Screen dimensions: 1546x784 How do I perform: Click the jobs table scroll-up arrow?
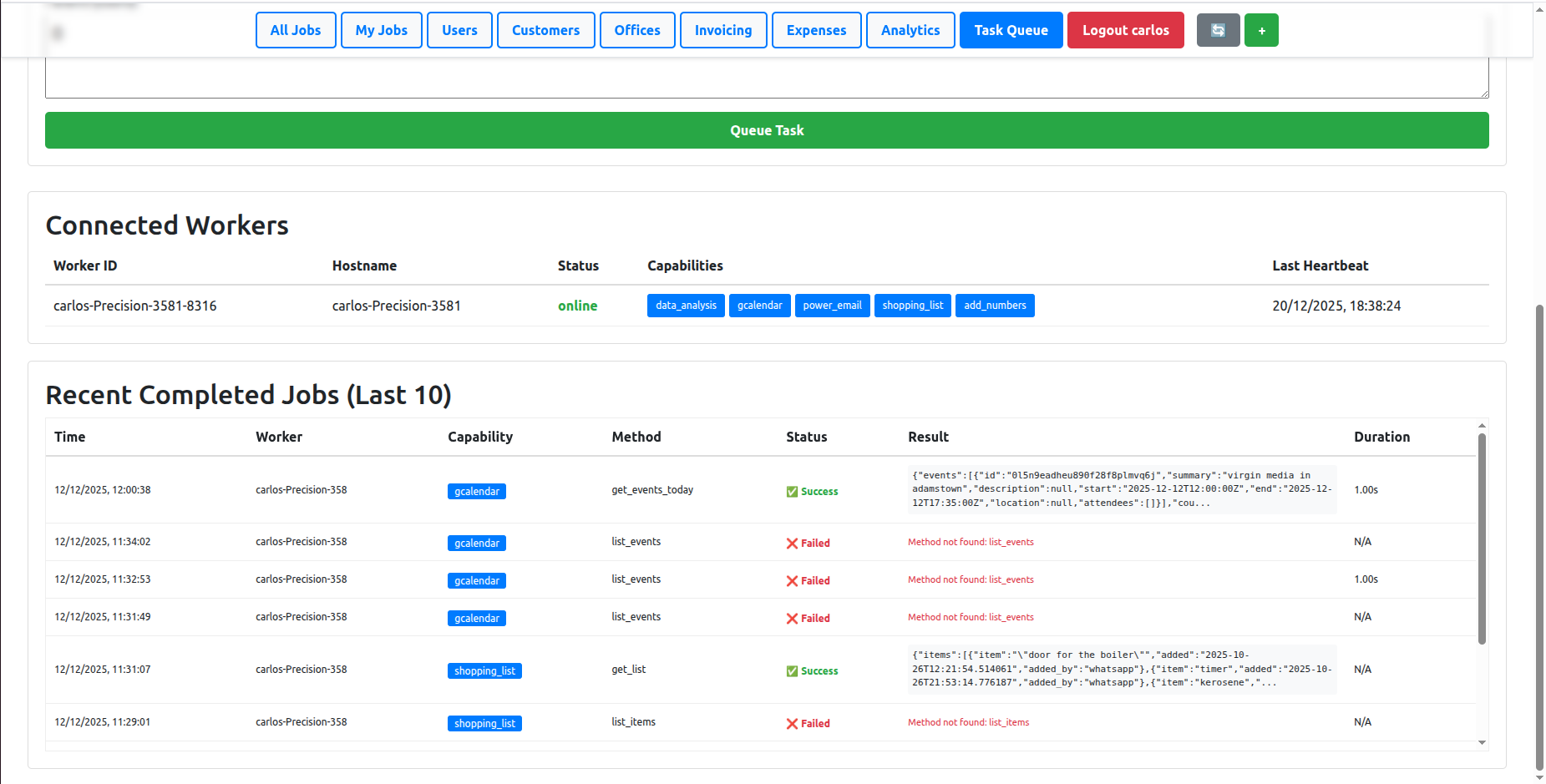coord(1482,426)
